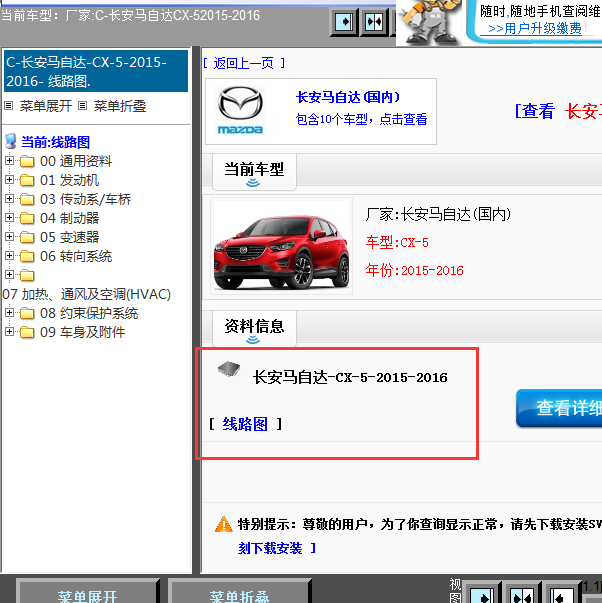Click the folder icon for 01 发动机
602x603 pixels.
[27, 180]
